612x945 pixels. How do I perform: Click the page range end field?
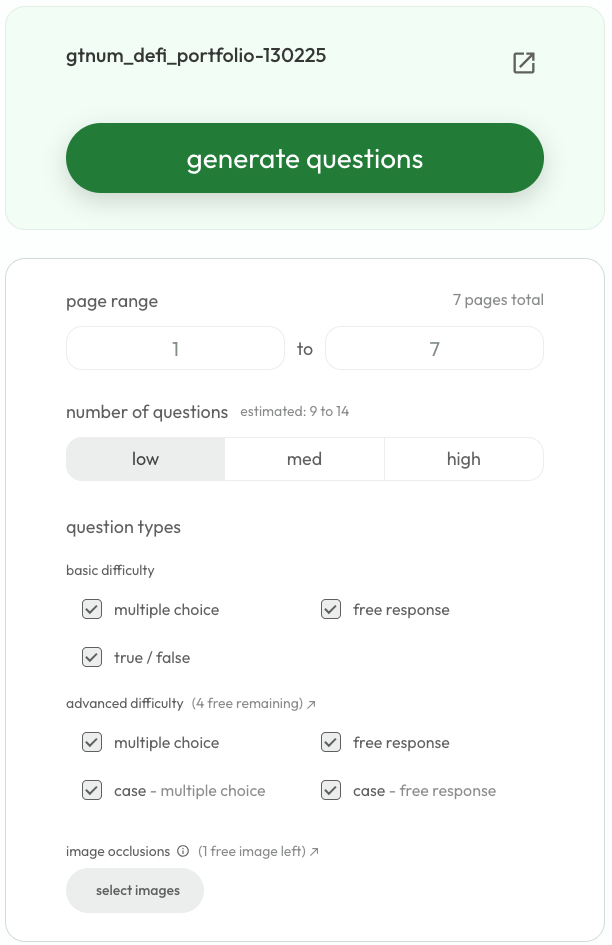[434, 349]
